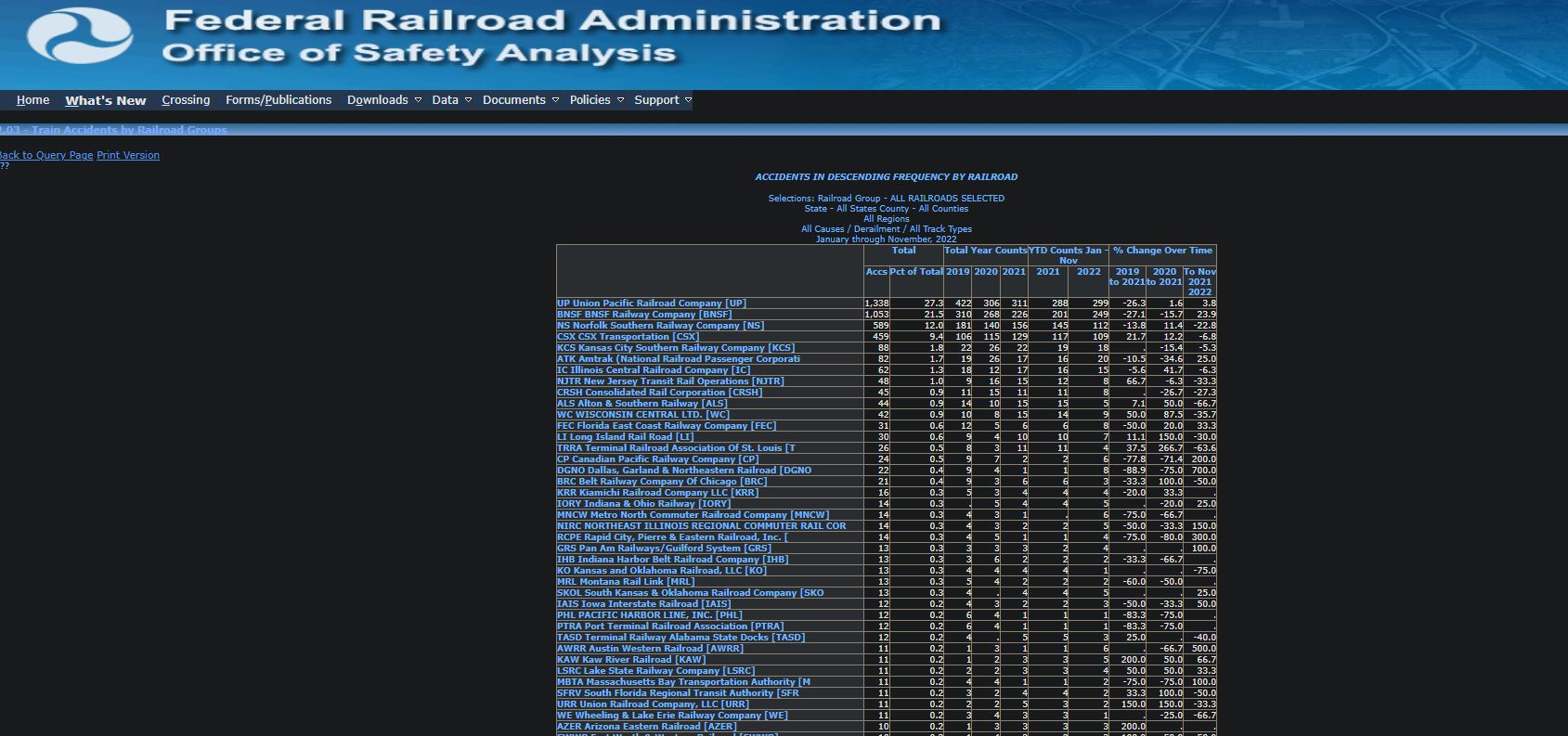Go to the Crossing menu item
The image size is (1568, 736).
coord(186,100)
